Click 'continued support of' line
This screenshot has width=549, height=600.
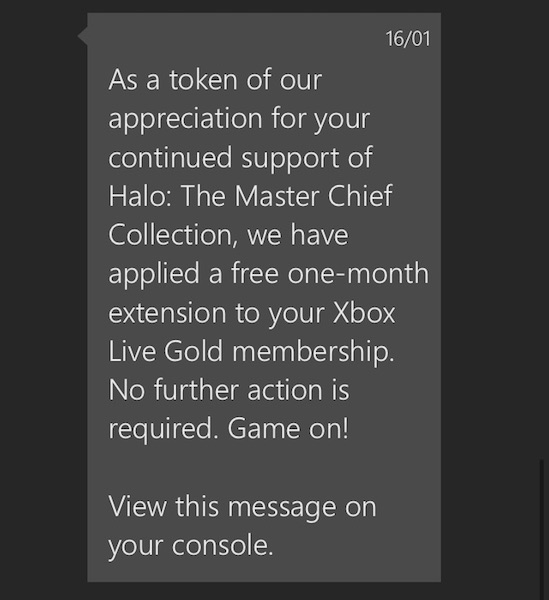[240, 158]
